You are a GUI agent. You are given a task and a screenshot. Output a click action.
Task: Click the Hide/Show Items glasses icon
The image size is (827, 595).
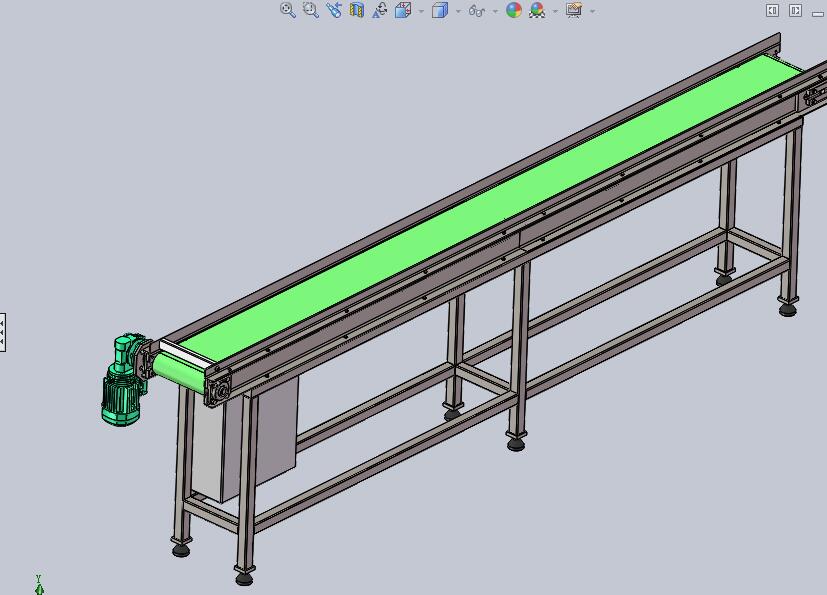(477, 11)
